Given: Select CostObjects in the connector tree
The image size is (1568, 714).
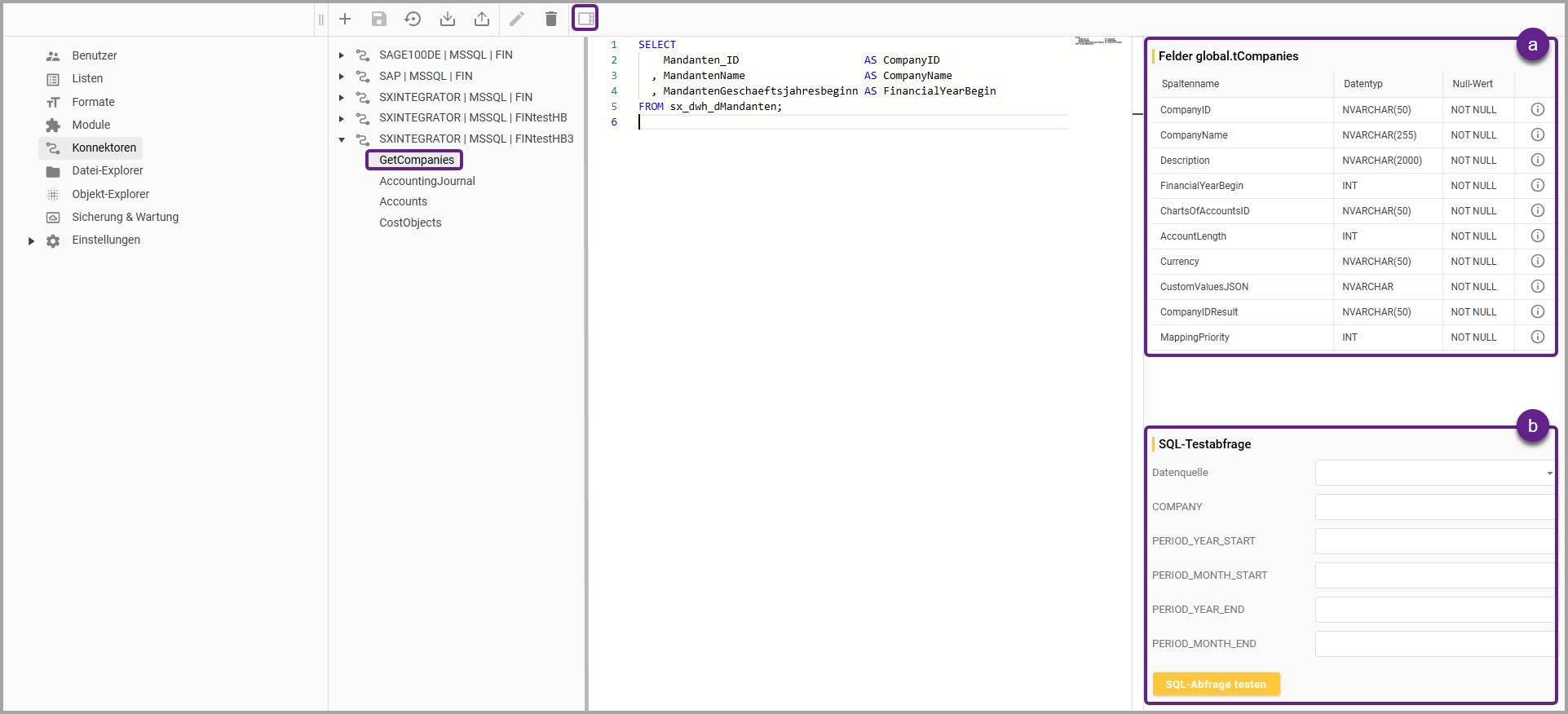Looking at the screenshot, I should (410, 223).
